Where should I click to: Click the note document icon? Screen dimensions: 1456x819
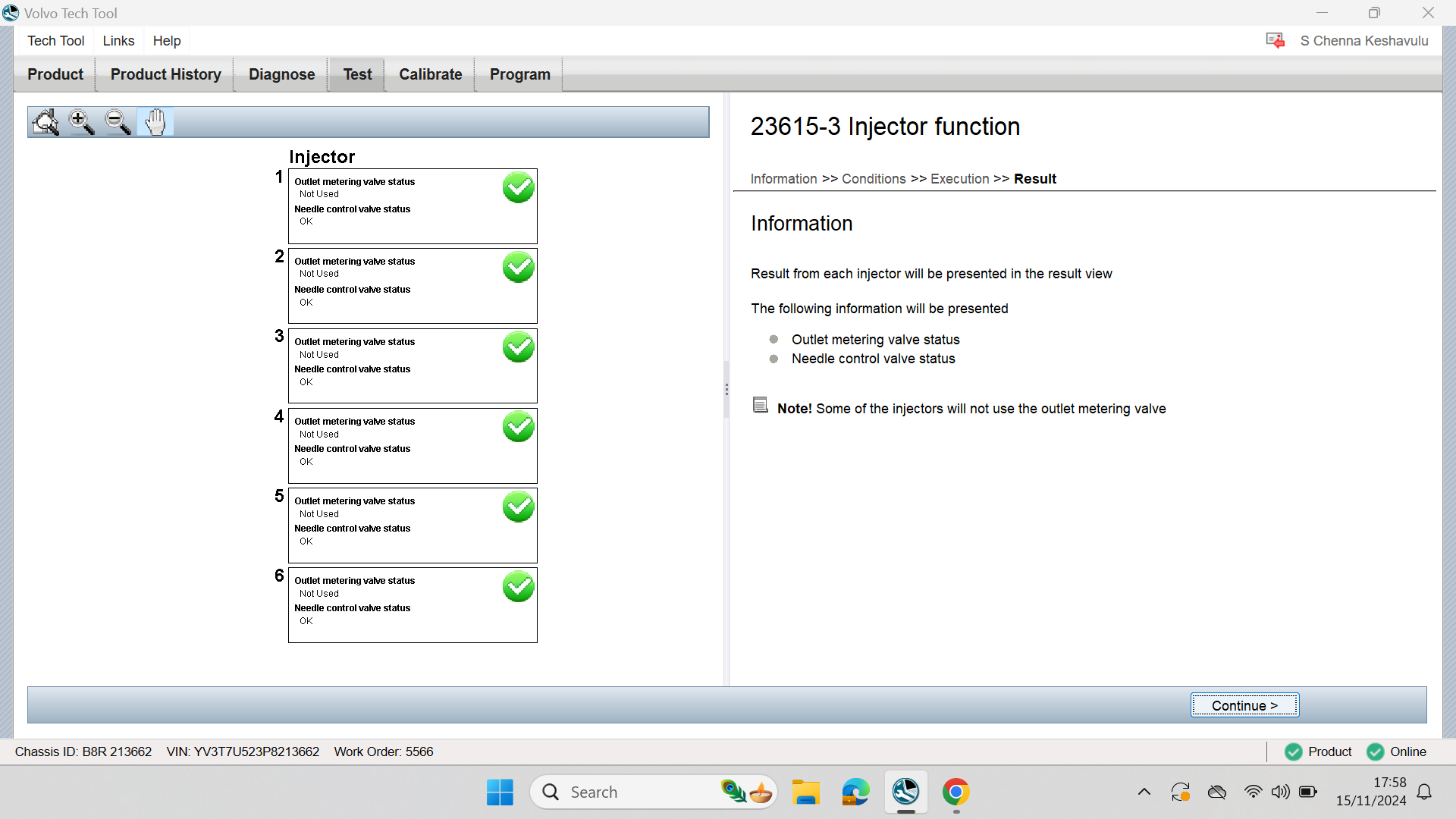(x=761, y=405)
